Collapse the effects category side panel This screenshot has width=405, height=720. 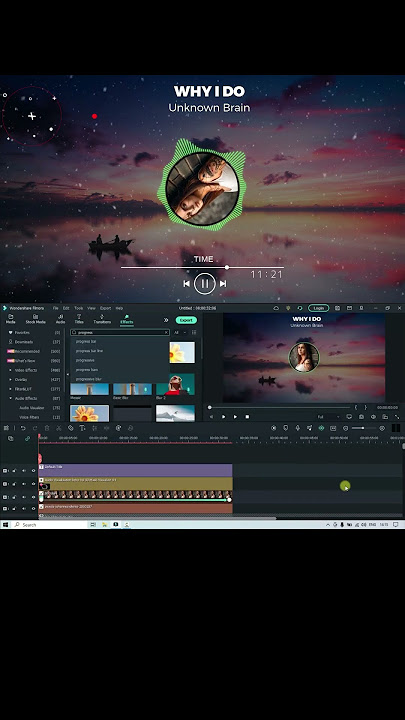[68, 375]
